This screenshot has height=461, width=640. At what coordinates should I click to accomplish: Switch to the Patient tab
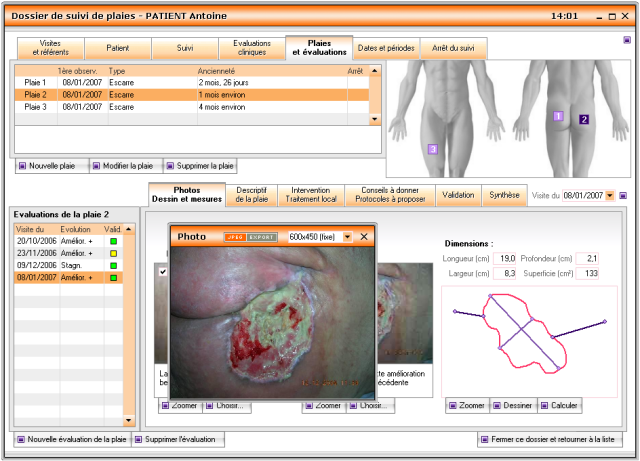tap(118, 48)
